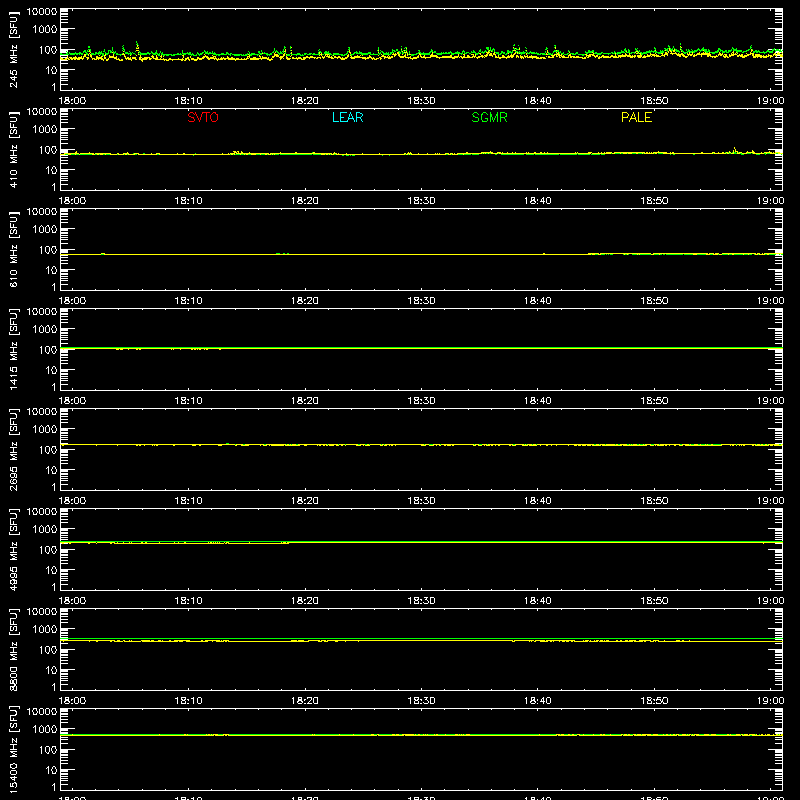The height and width of the screenshot is (800, 800).
Task: Select the 4995 MHz [SFU] axis title
Action: pos(14,549)
